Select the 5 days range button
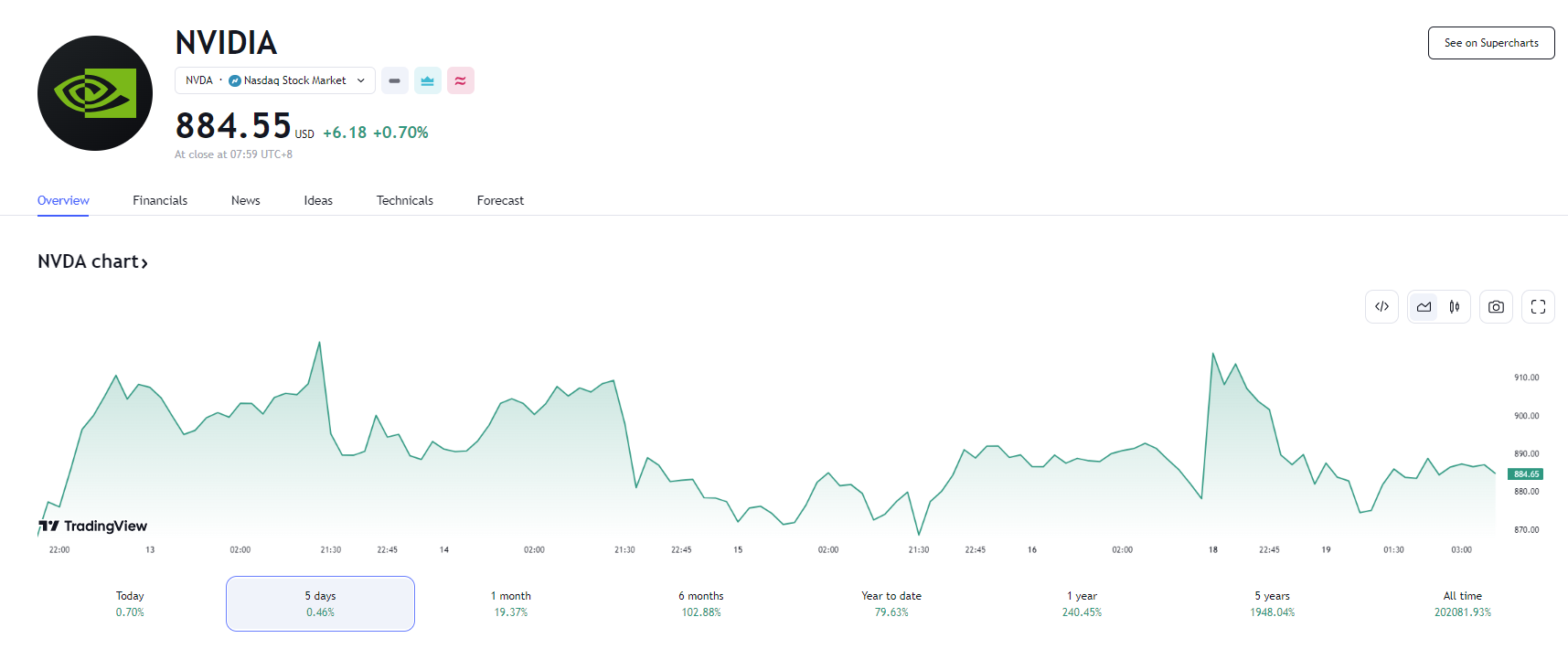The width and height of the screenshot is (1568, 649). [x=320, y=603]
